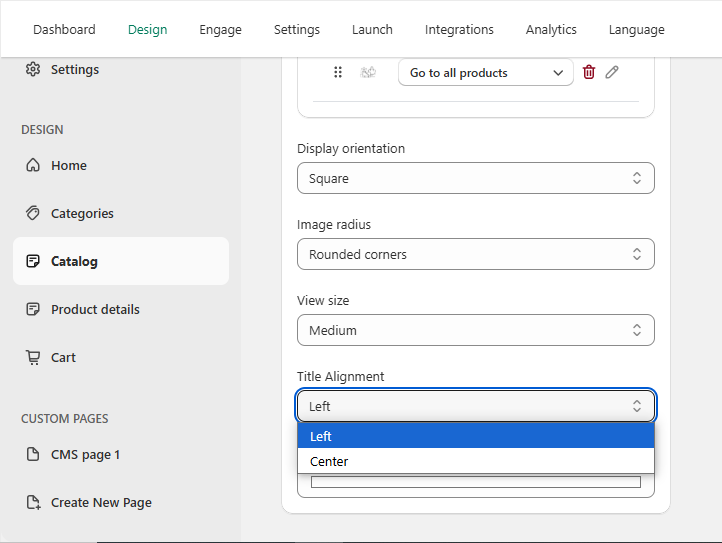This screenshot has width=722, height=543.
Task: Click Create New Page label
Action: coord(101,502)
